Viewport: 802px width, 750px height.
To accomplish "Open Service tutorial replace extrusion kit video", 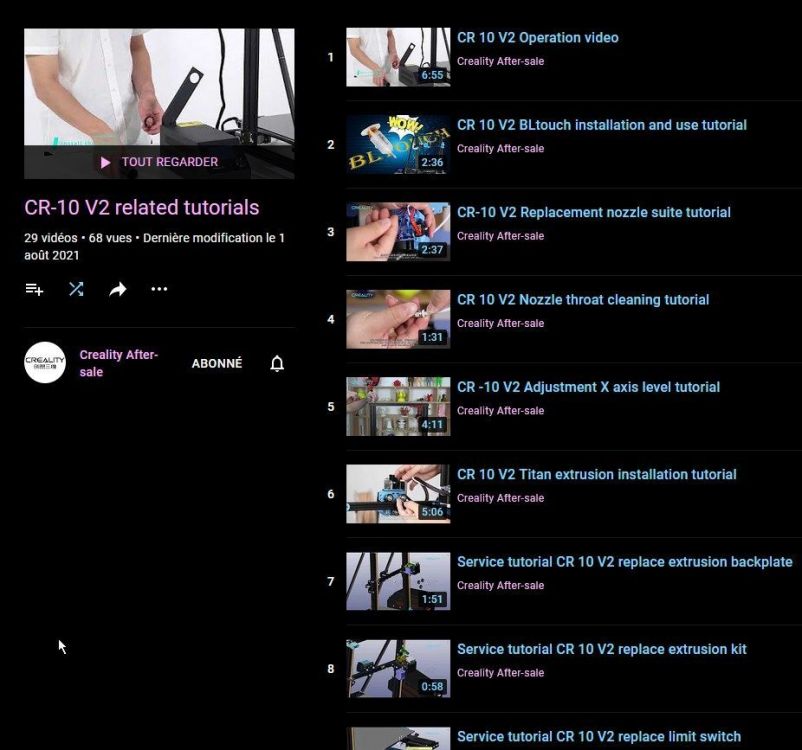I will click(602, 649).
